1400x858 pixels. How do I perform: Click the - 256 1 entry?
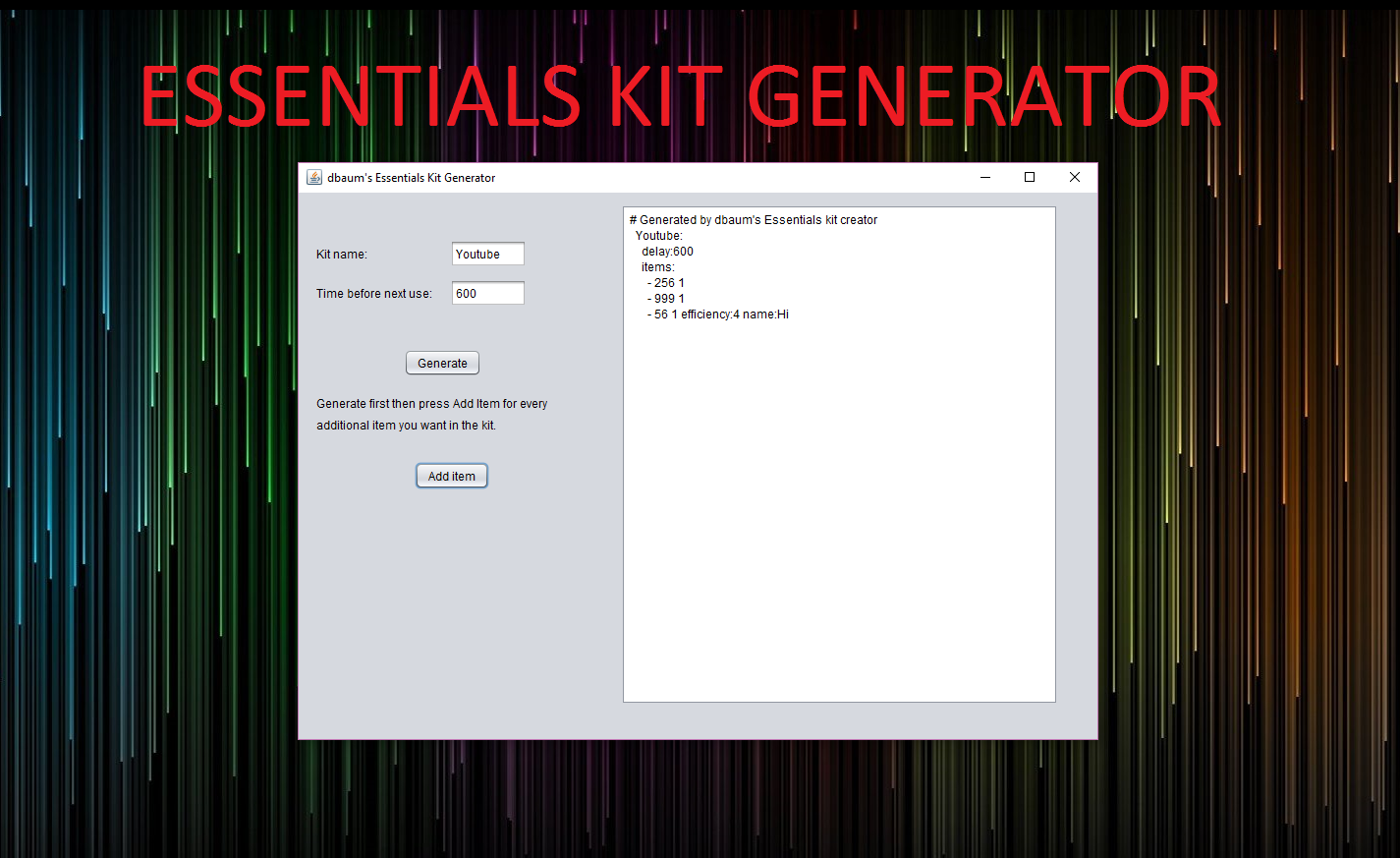(x=662, y=282)
